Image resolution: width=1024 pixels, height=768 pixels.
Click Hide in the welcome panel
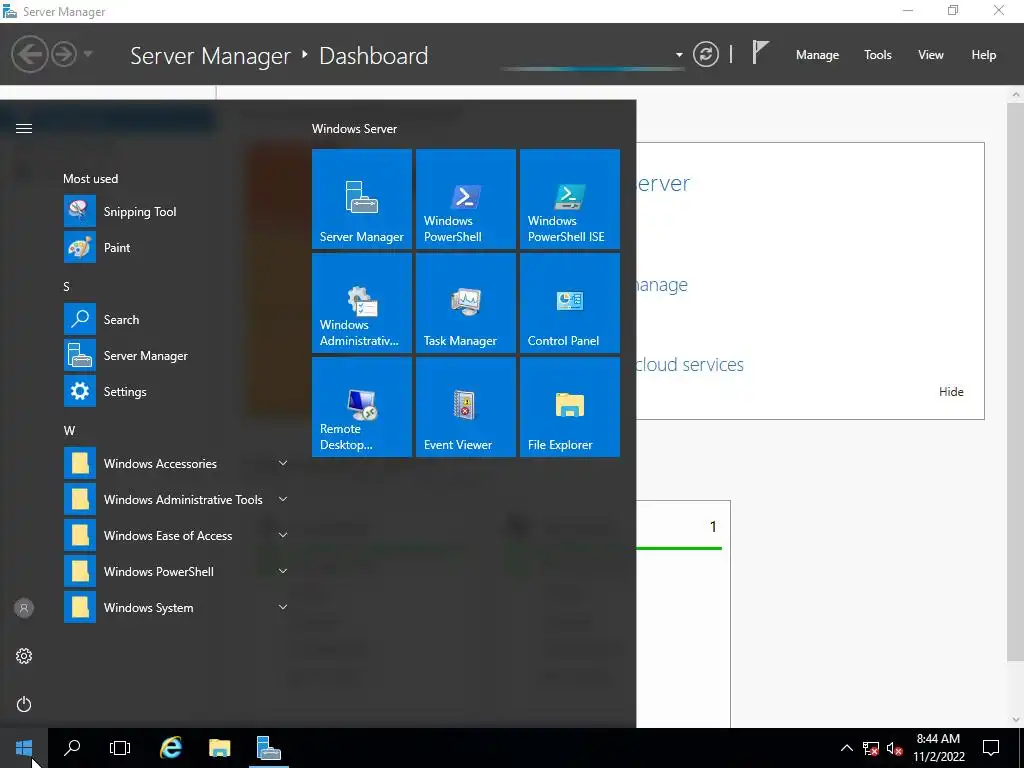tap(951, 391)
